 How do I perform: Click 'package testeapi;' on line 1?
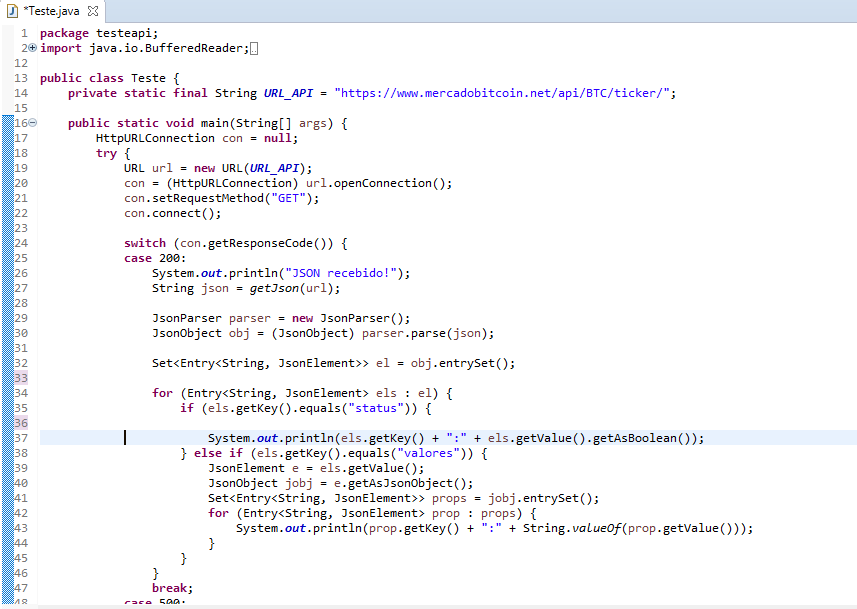coord(99,33)
